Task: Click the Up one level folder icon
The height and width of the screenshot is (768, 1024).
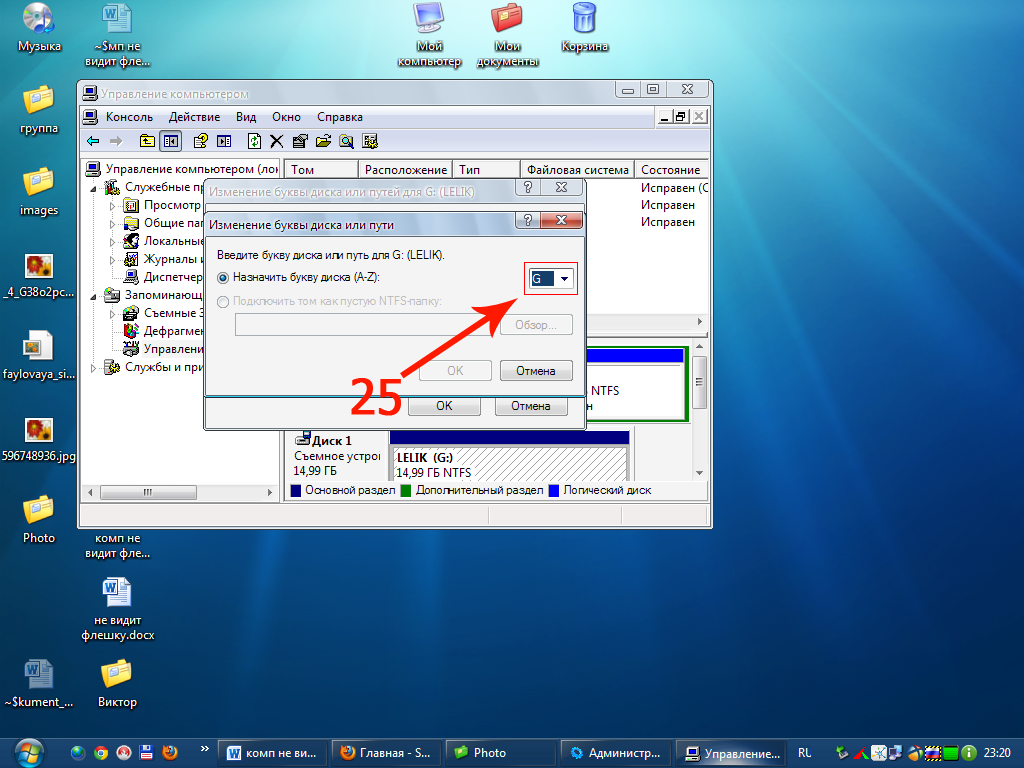Action: (147, 141)
